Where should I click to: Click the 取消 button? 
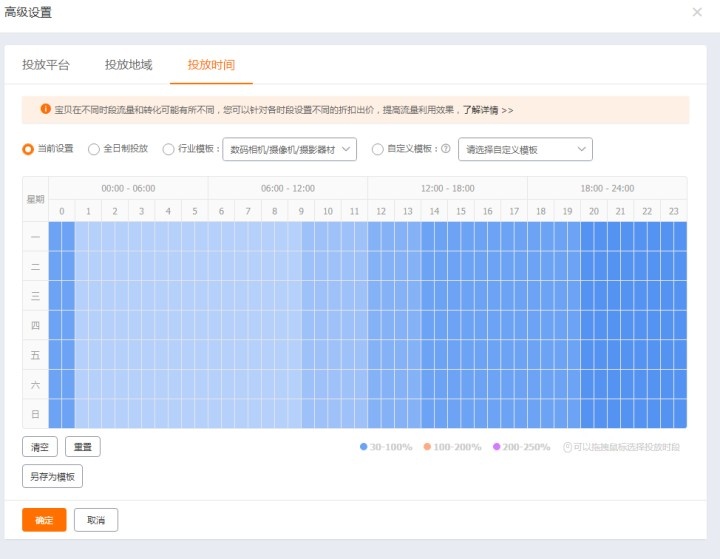click(96, 520)
